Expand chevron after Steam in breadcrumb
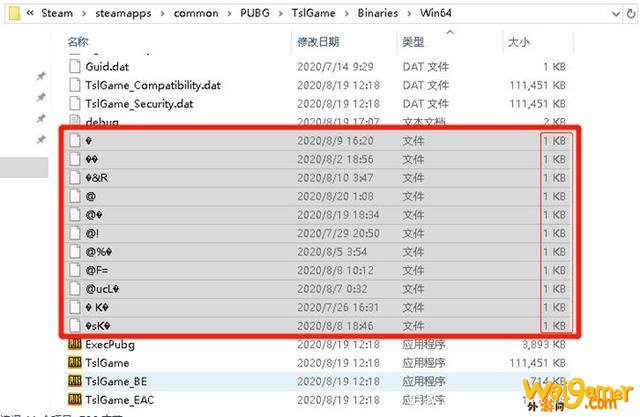This screenshot has width=640, height=417. coord(84,13)
